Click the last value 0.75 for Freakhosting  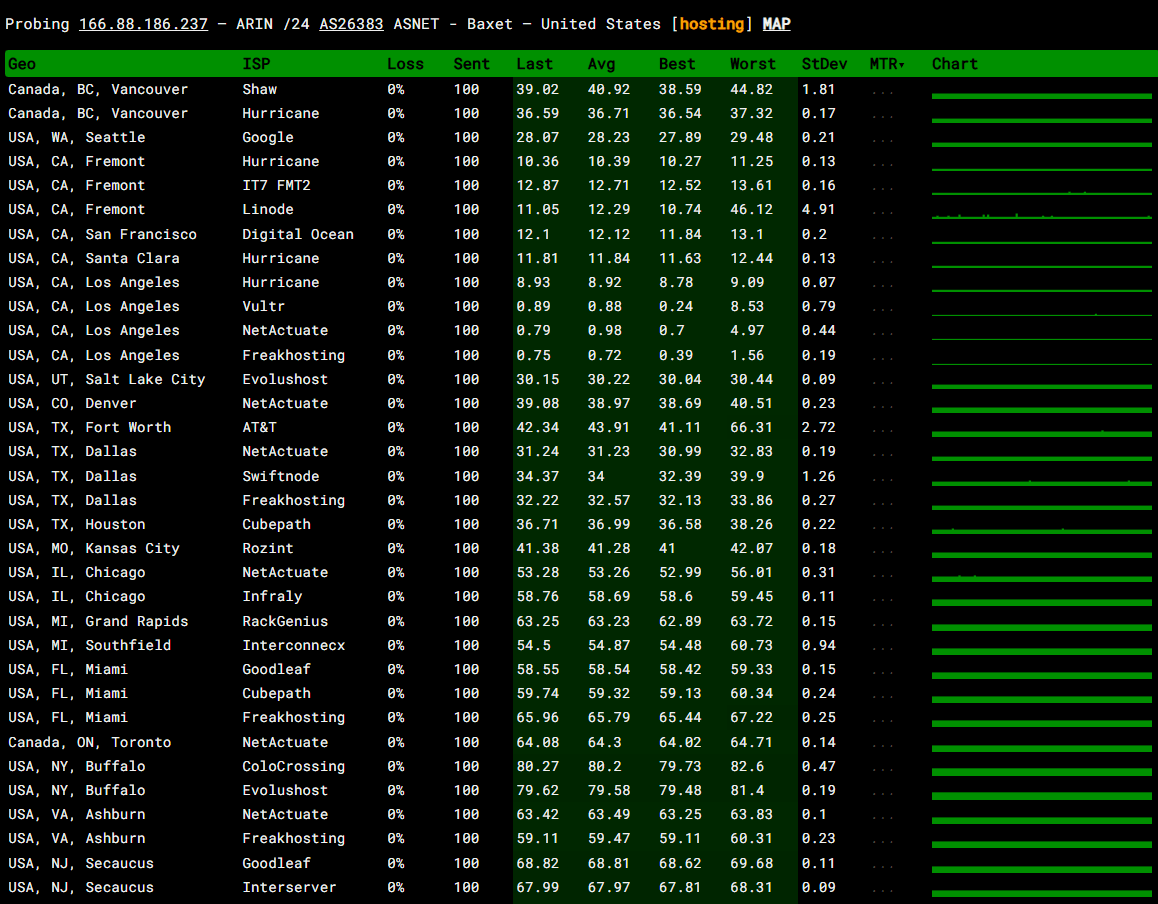534,355
